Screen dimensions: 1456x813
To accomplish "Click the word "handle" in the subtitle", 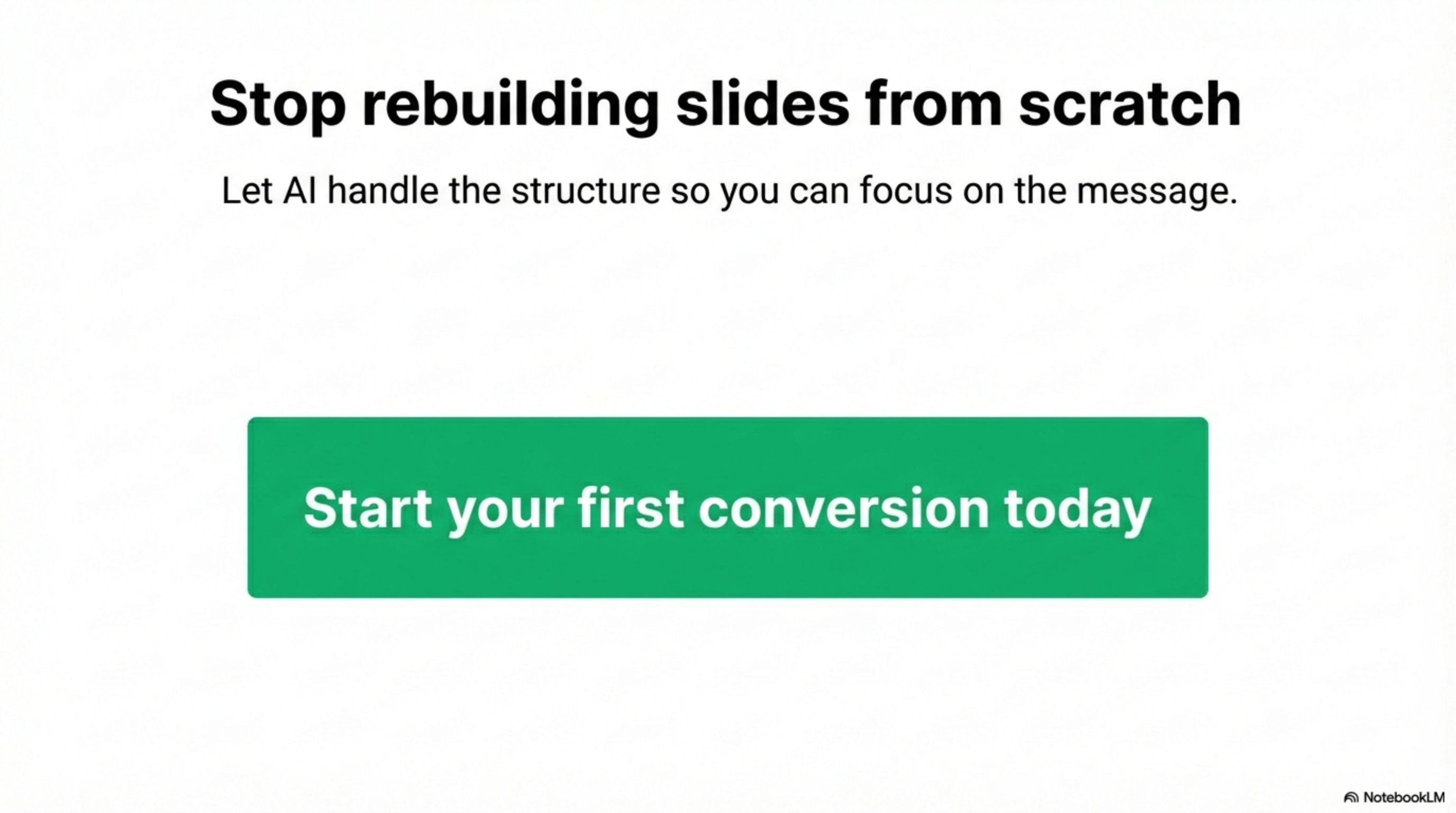I will 383,191.
